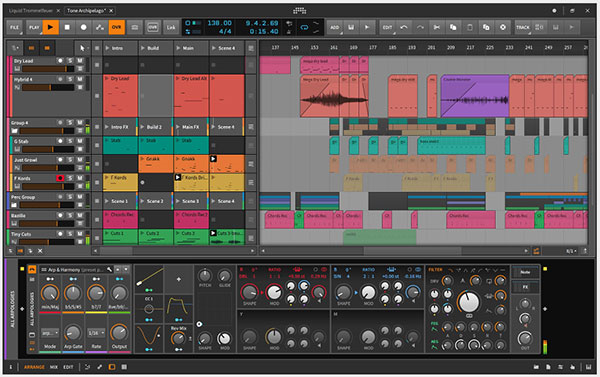Screen dimensions: 600x377
Task: Click the scissors Cut icon
Action: [437, 27]
